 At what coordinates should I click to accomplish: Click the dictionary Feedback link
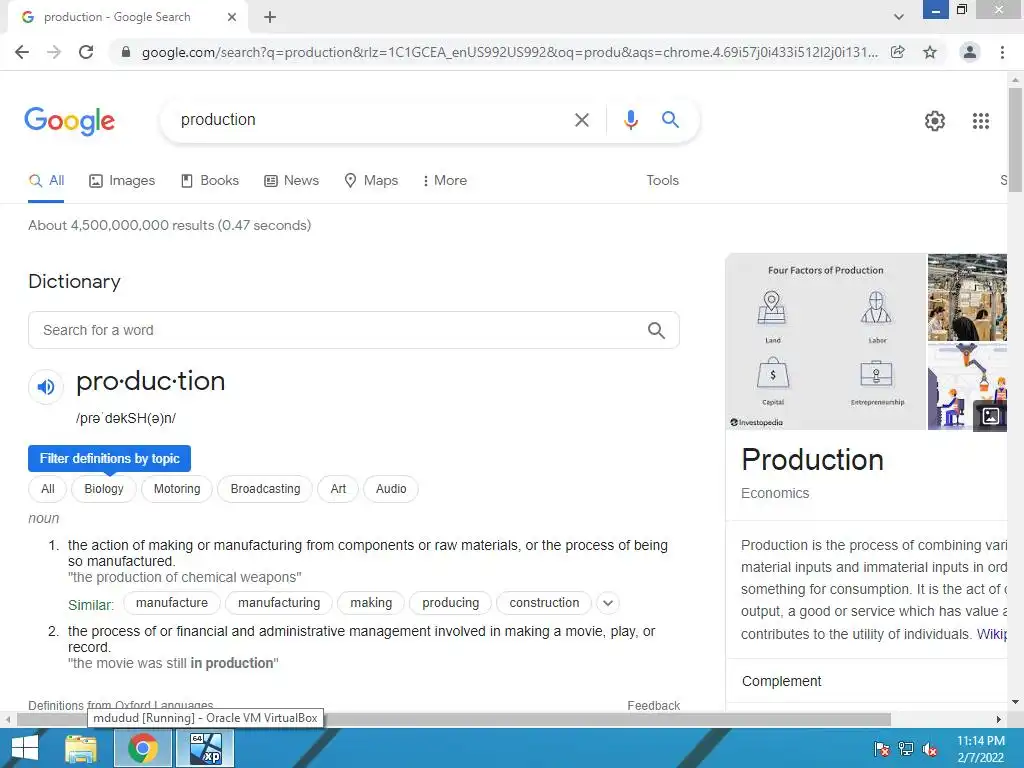[654, 705]
